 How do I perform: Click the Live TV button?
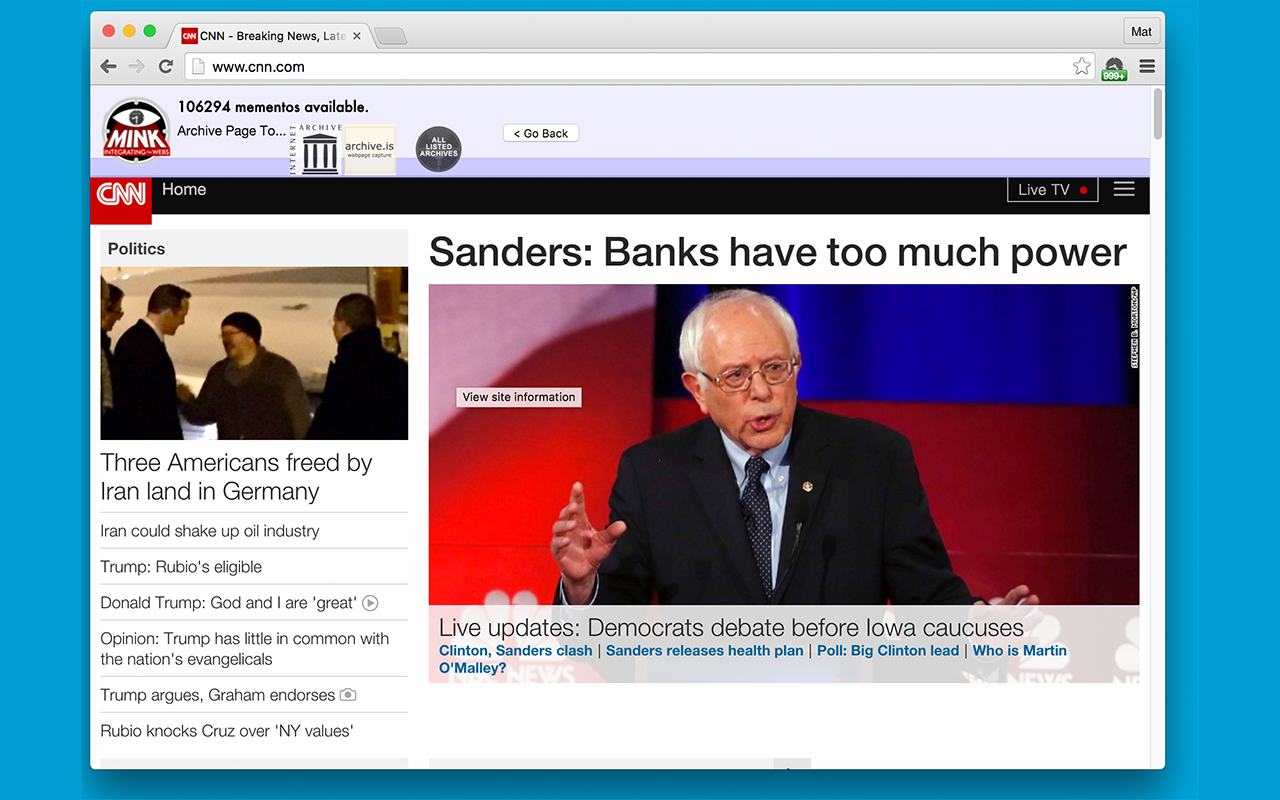(x=1052, y=188)
